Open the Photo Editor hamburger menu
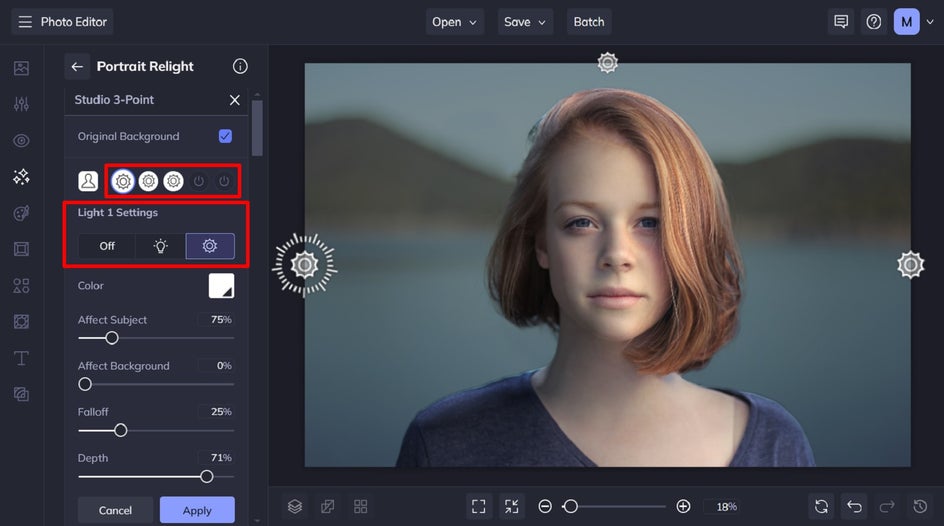Screen dimensions: 944x526 click(25, 22)
